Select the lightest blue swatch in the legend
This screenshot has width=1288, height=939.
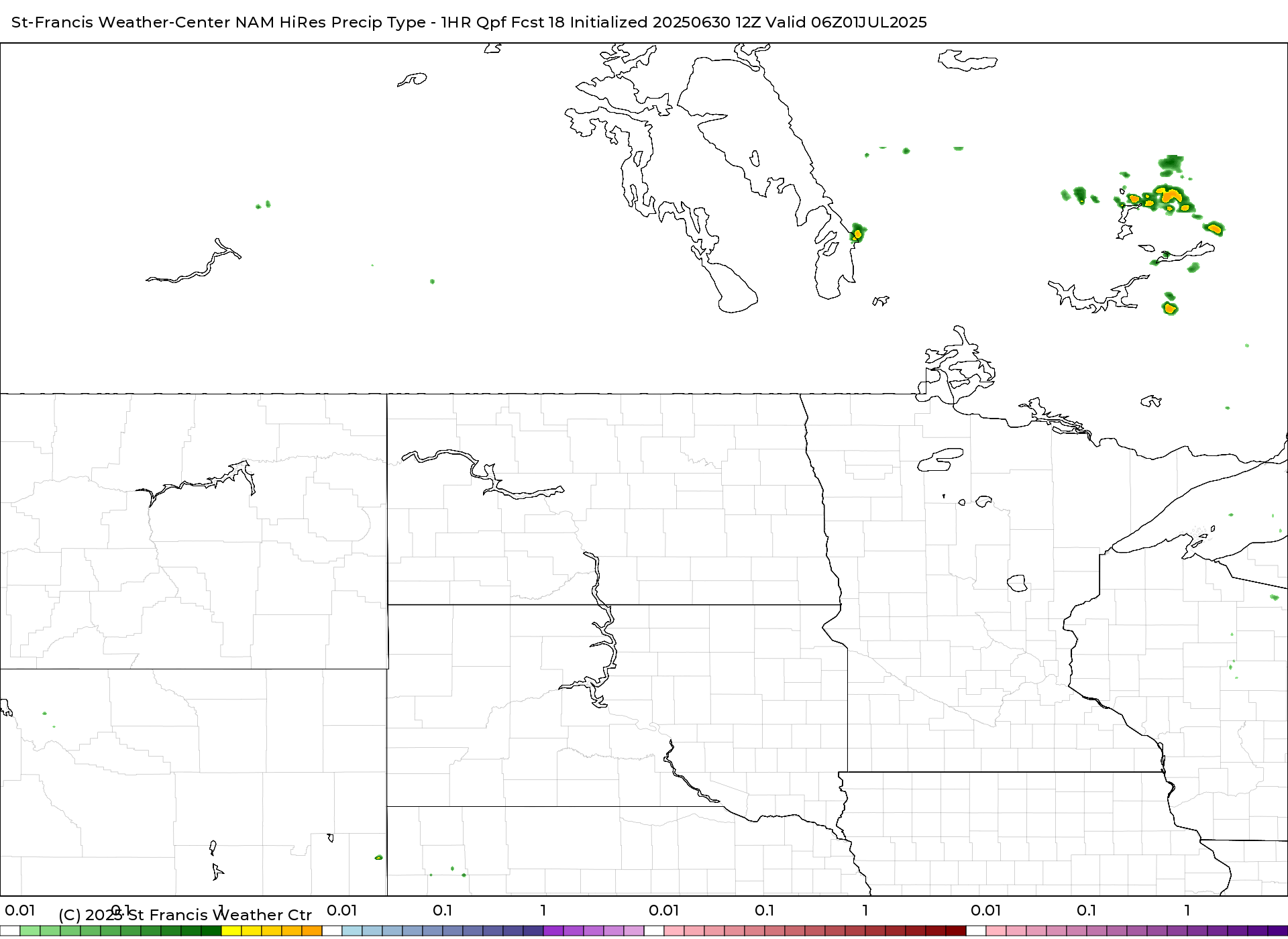click(352, 931)
